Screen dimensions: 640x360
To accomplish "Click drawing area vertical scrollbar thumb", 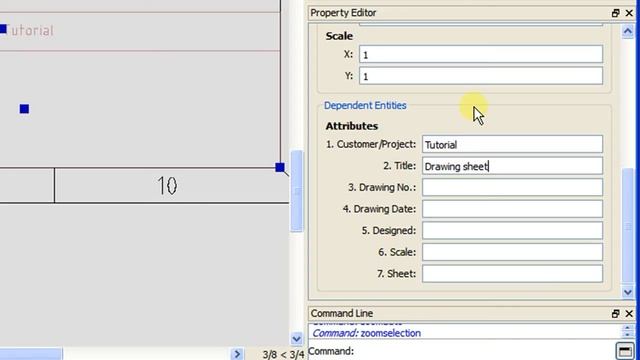I will pyautogui.click(x=297, y=191).
